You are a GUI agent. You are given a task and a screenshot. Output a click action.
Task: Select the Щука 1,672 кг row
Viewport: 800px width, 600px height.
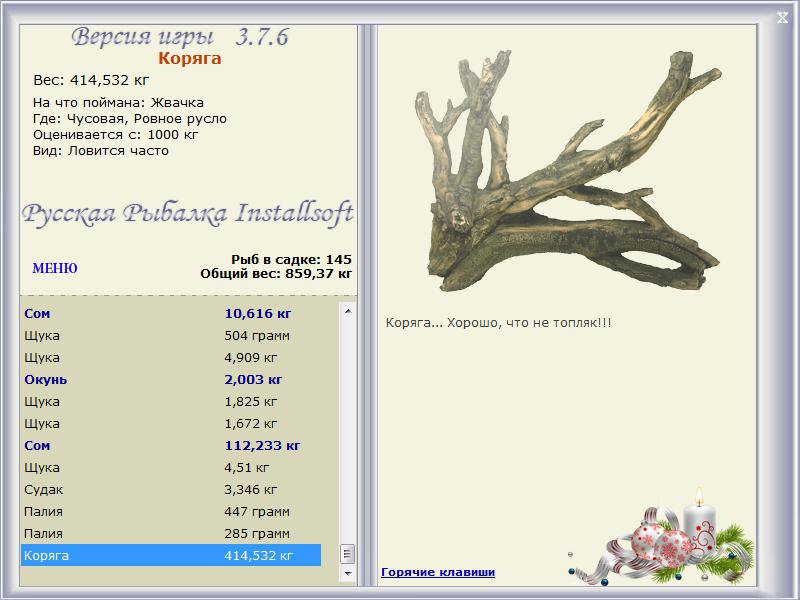pyautogui.click(x=170, y=423)
